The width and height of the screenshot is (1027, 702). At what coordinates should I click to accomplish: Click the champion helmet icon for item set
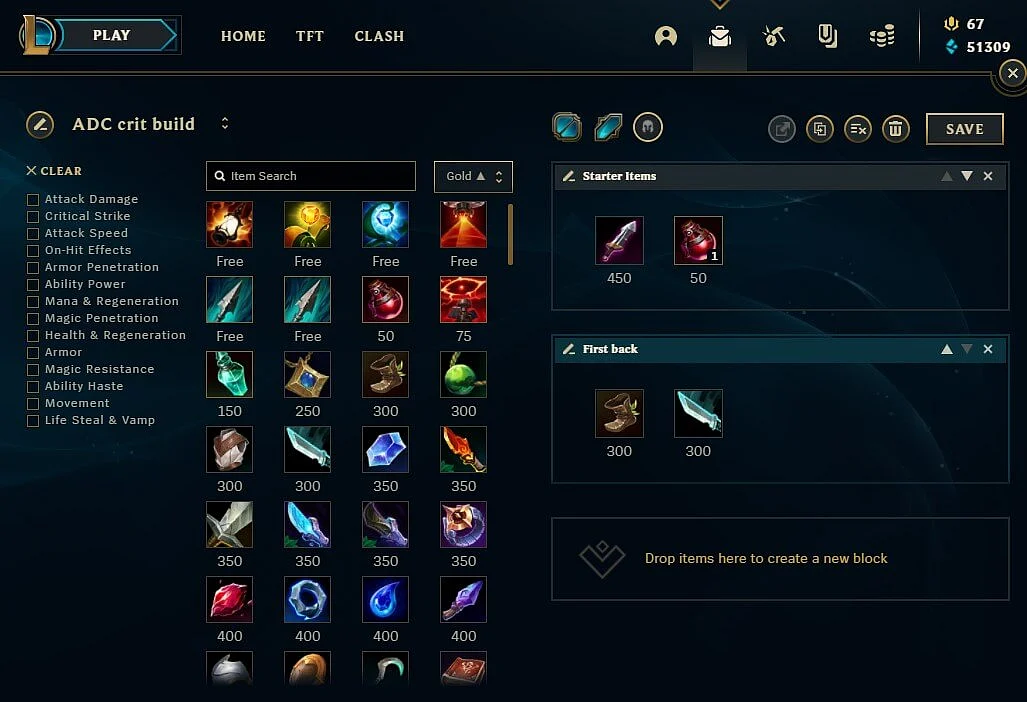coord(648,127)
